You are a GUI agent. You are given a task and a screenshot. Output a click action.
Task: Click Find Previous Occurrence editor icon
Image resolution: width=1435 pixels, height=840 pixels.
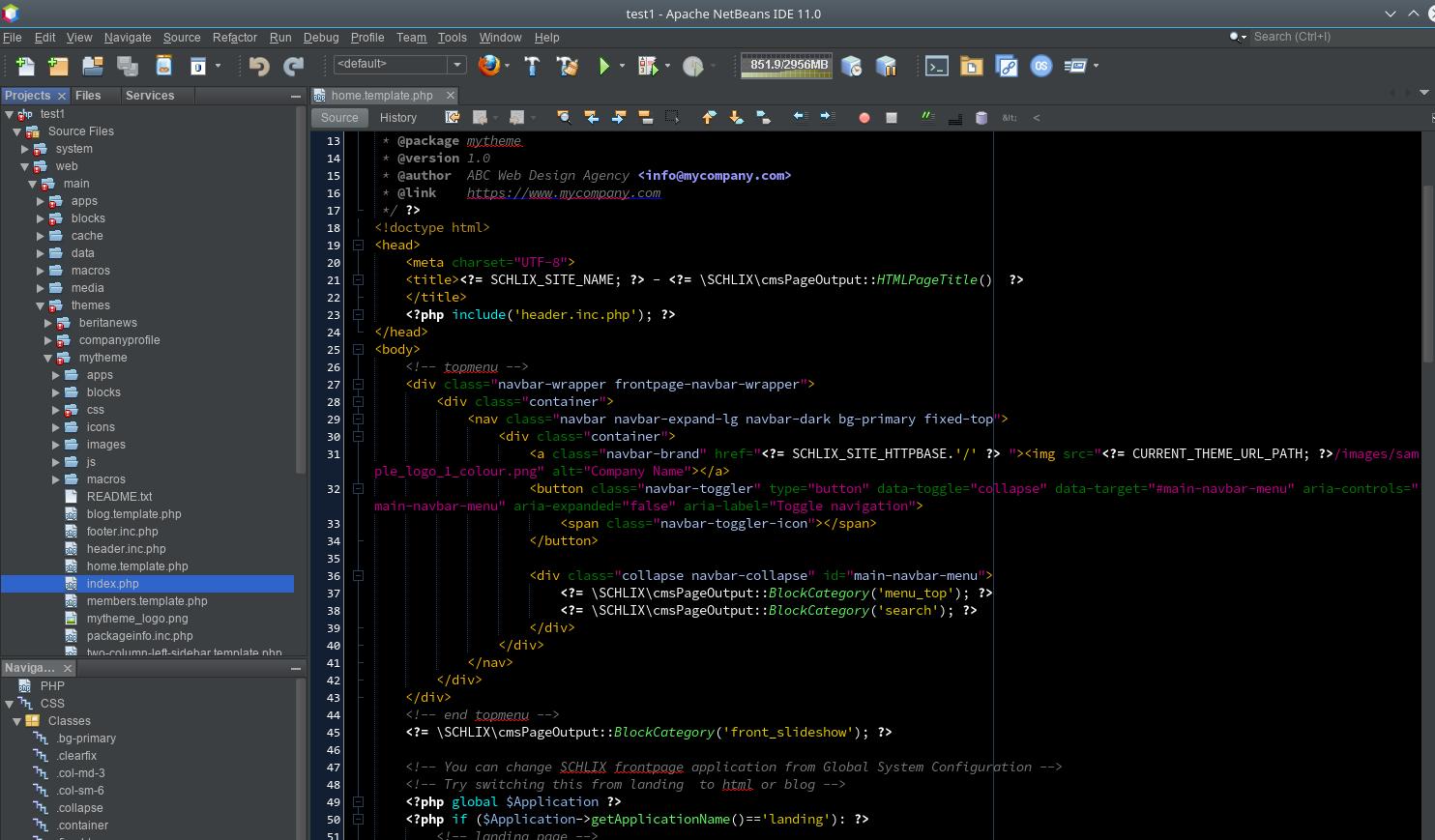click(x=591, y=117)
